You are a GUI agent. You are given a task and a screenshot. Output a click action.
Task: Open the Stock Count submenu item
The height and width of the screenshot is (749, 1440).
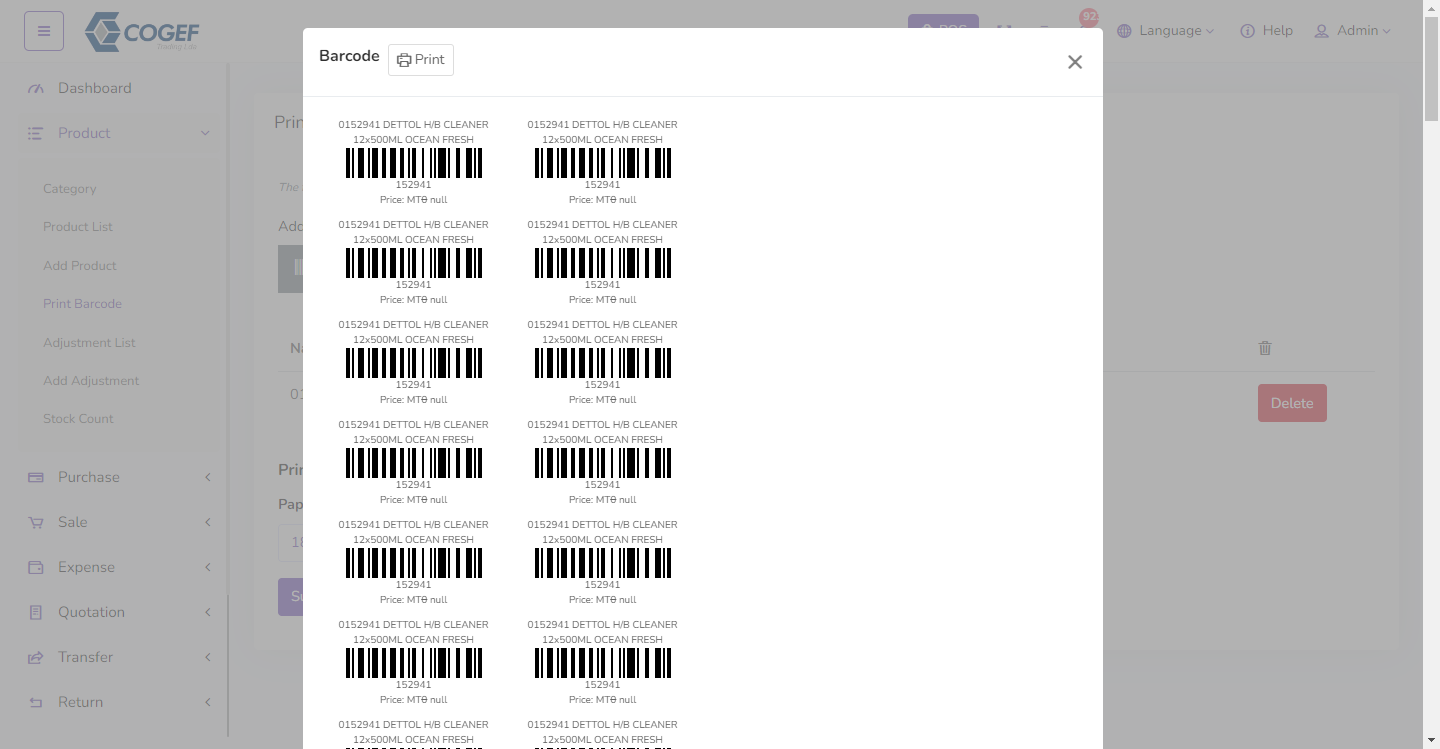coord(78,419)
